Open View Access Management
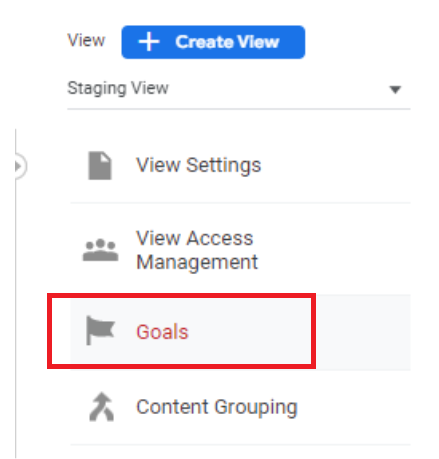 click(x=240, y=250)
